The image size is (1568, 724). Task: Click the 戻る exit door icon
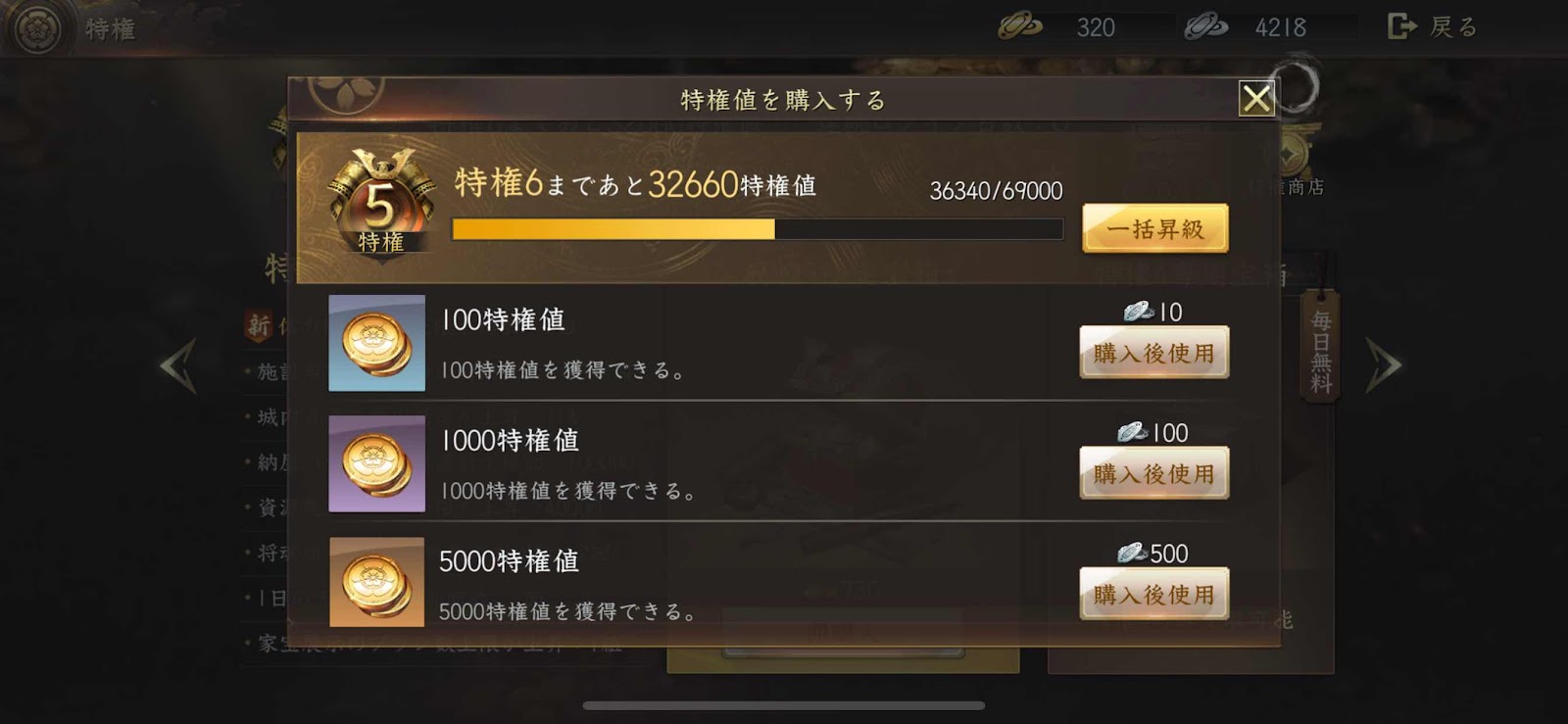coord(1402,26)
